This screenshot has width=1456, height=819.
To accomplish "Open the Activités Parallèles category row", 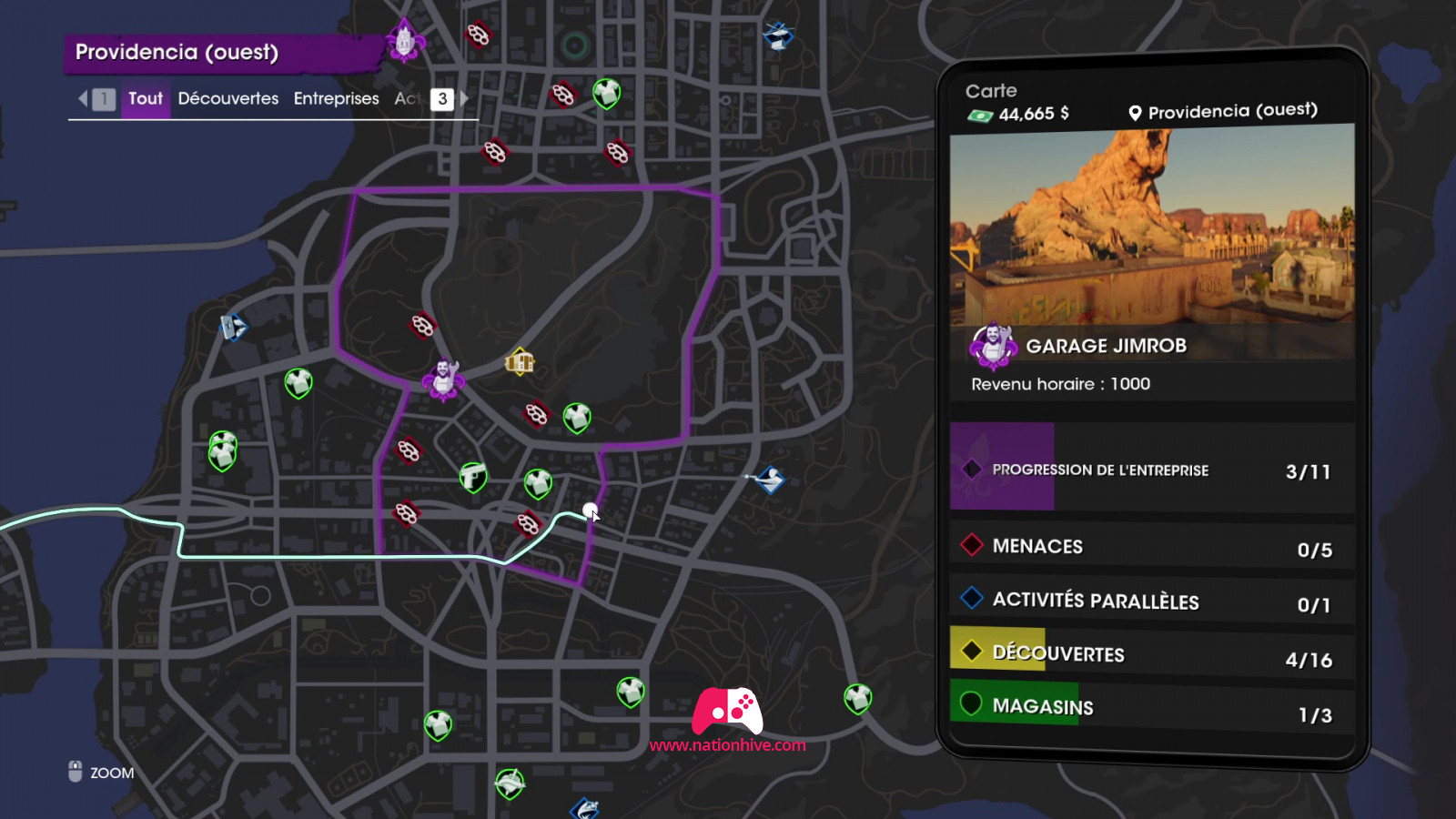I will click(x=1152, y=601).
